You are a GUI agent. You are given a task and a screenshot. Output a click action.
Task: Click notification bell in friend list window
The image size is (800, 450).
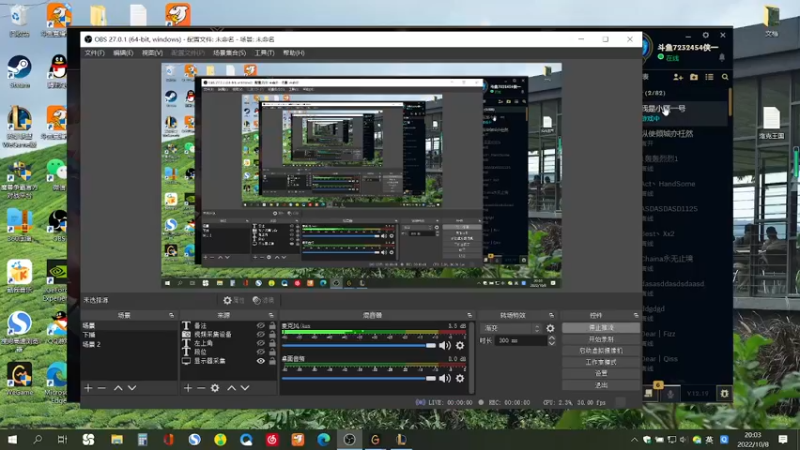pyautogui.click(x=722, y=57)
